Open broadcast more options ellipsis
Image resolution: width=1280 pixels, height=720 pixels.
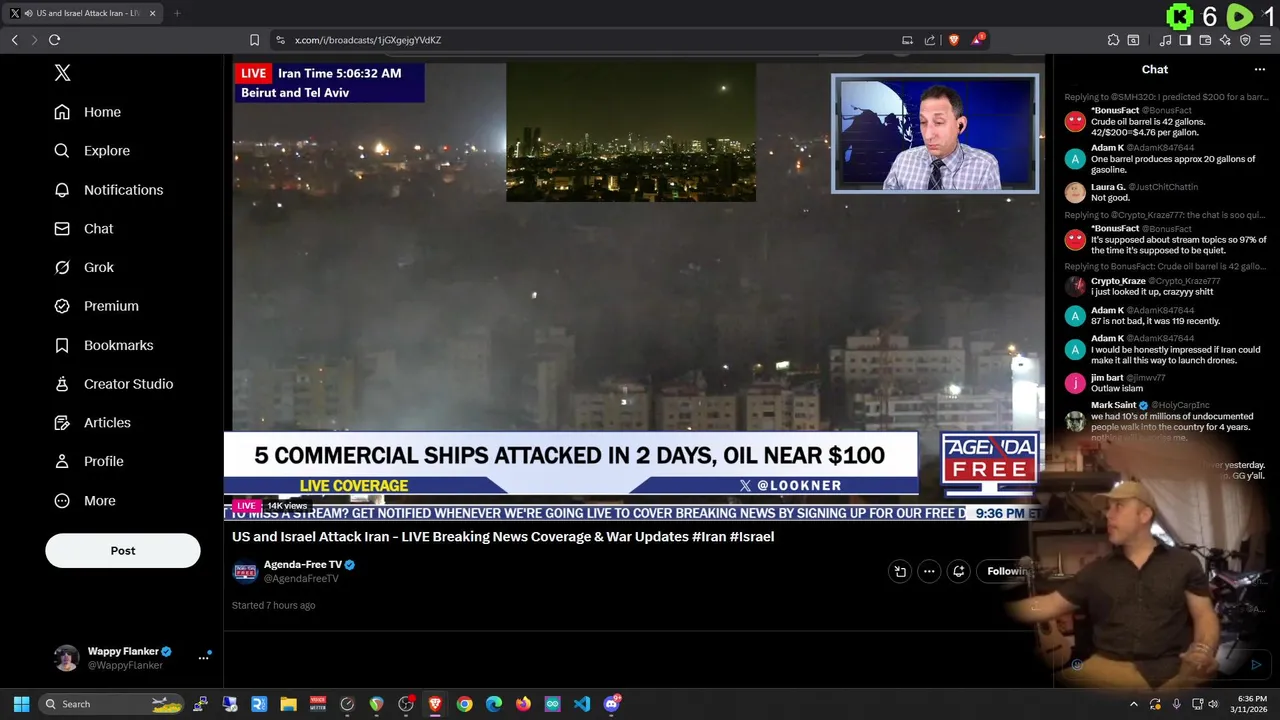(929, 572)
